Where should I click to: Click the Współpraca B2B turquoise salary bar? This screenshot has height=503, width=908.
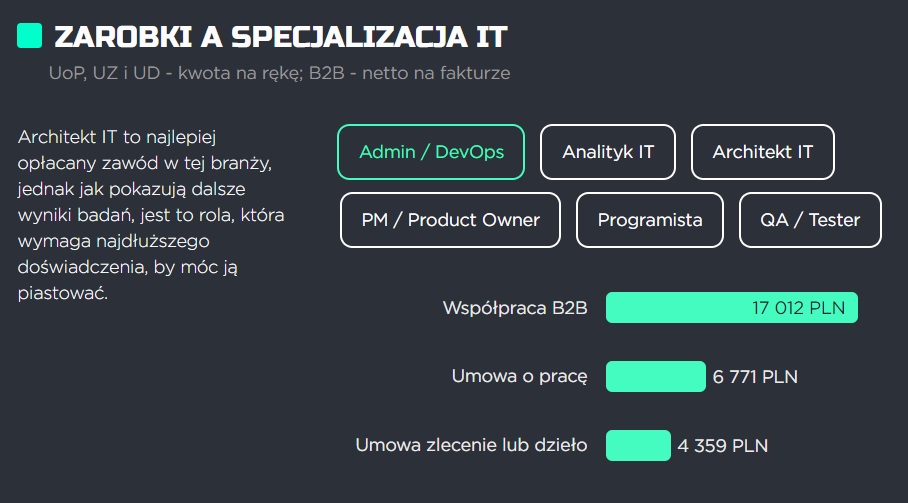[732, 307]
